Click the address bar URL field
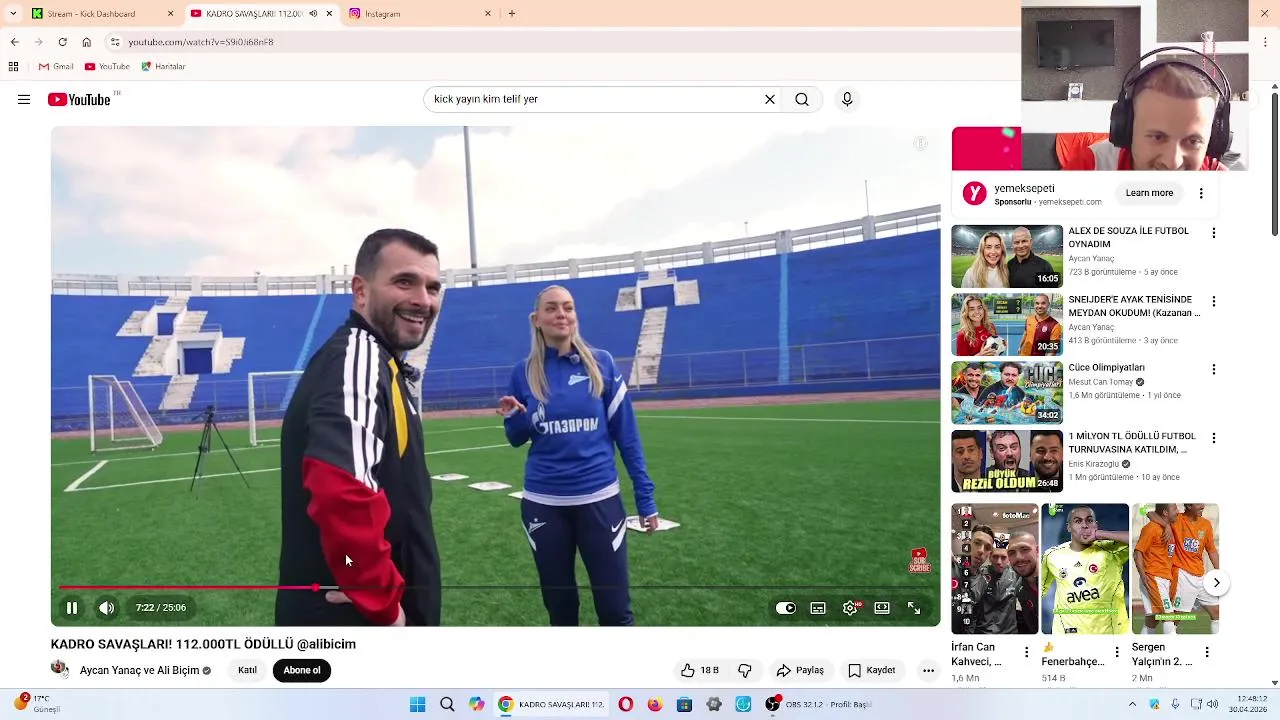Viewport: 1280px width, 720px height. click(560, 42)
